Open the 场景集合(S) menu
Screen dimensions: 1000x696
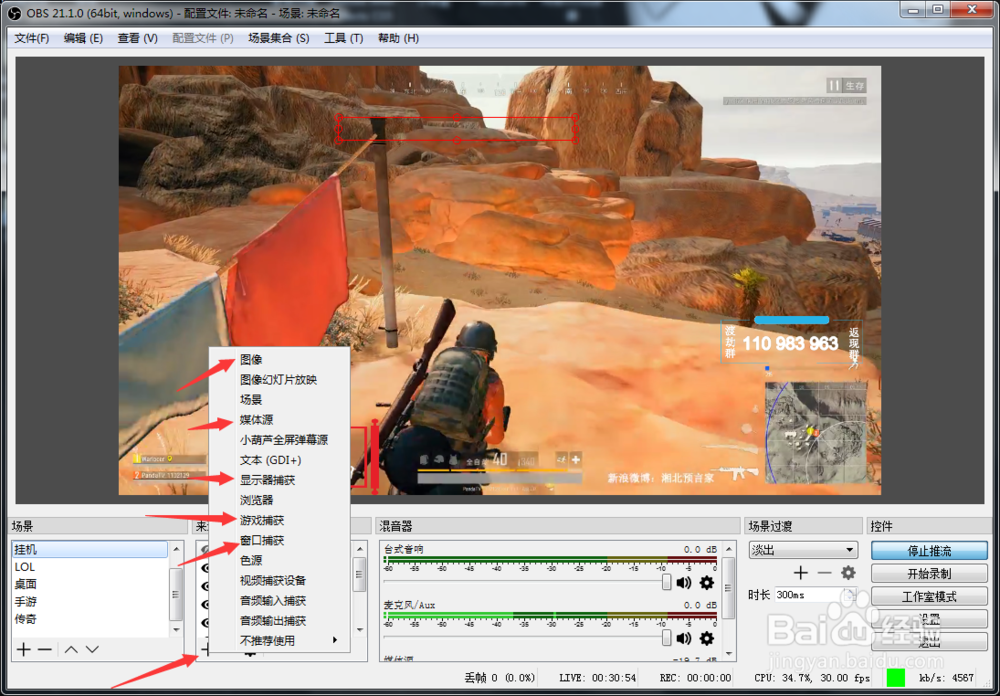279,38
